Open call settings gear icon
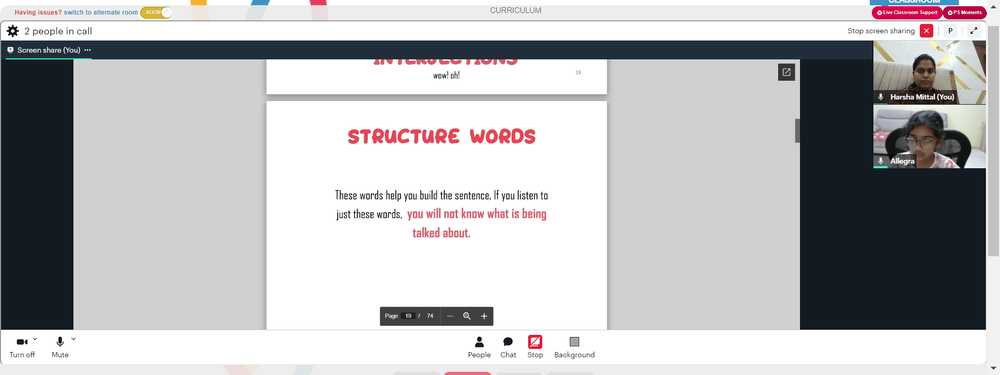The height and width of the screenshot is (375, 1000). tap(12, 31)
